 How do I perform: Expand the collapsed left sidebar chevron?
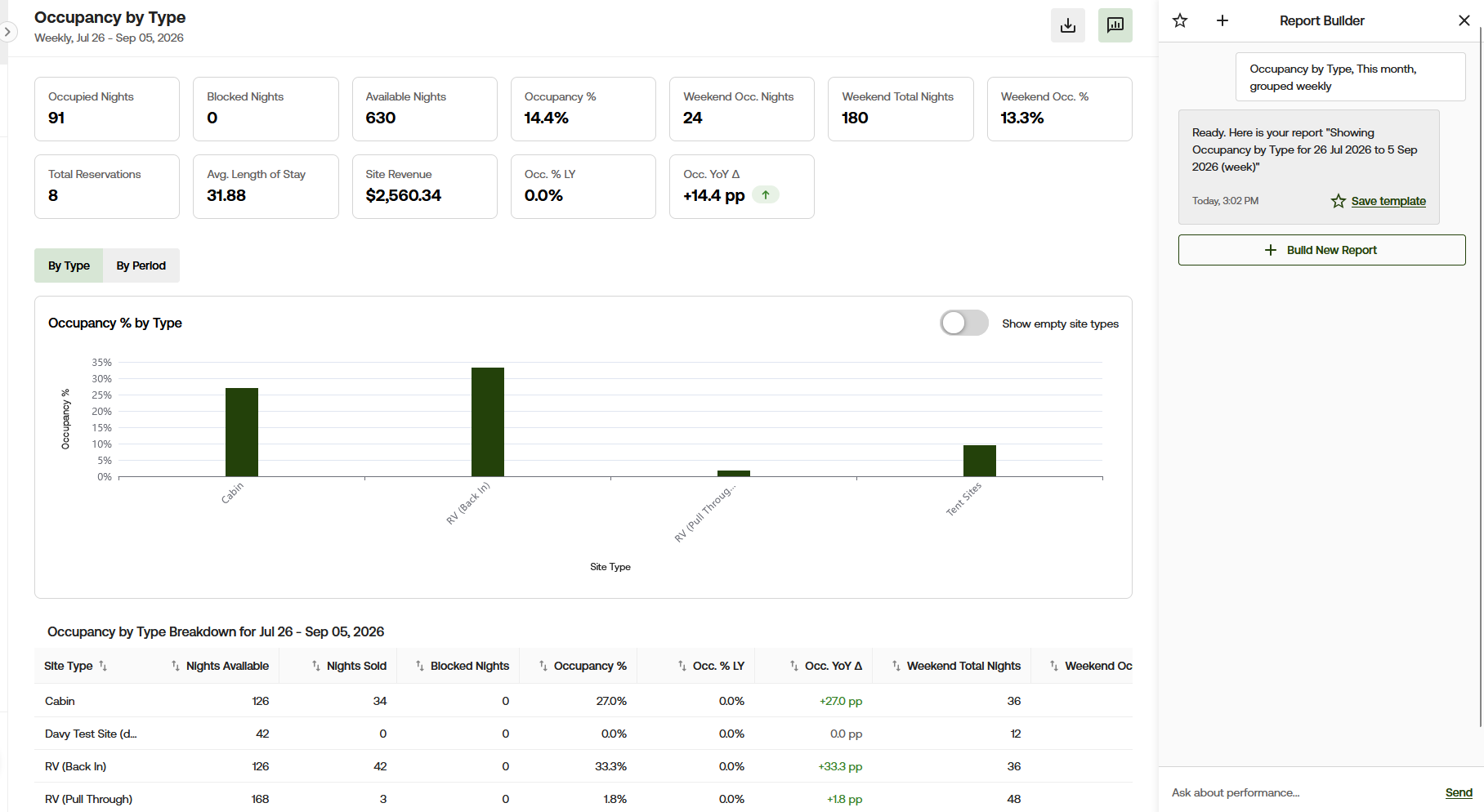click(x=7, y=32)
